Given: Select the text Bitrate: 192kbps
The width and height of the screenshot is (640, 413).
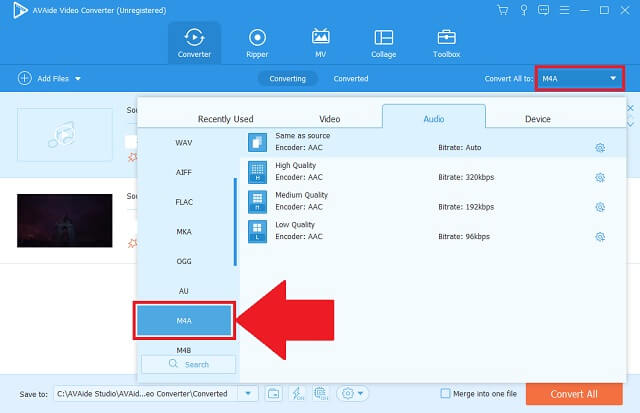Looking at the screenshot, I should pos(466,207).
